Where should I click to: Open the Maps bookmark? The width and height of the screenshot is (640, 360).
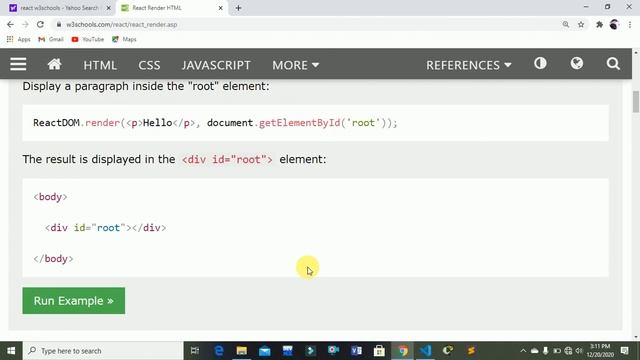coord(124,39)
